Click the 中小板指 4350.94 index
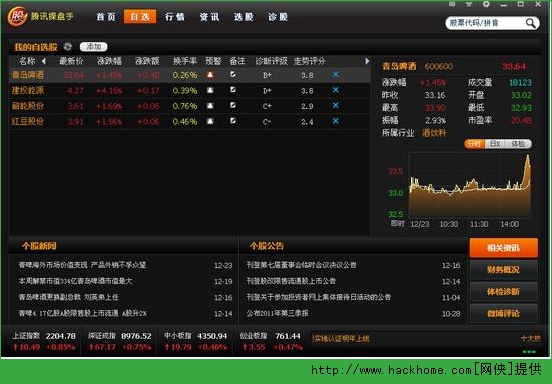This screenshot has width=552, height=384. point(196,341)
